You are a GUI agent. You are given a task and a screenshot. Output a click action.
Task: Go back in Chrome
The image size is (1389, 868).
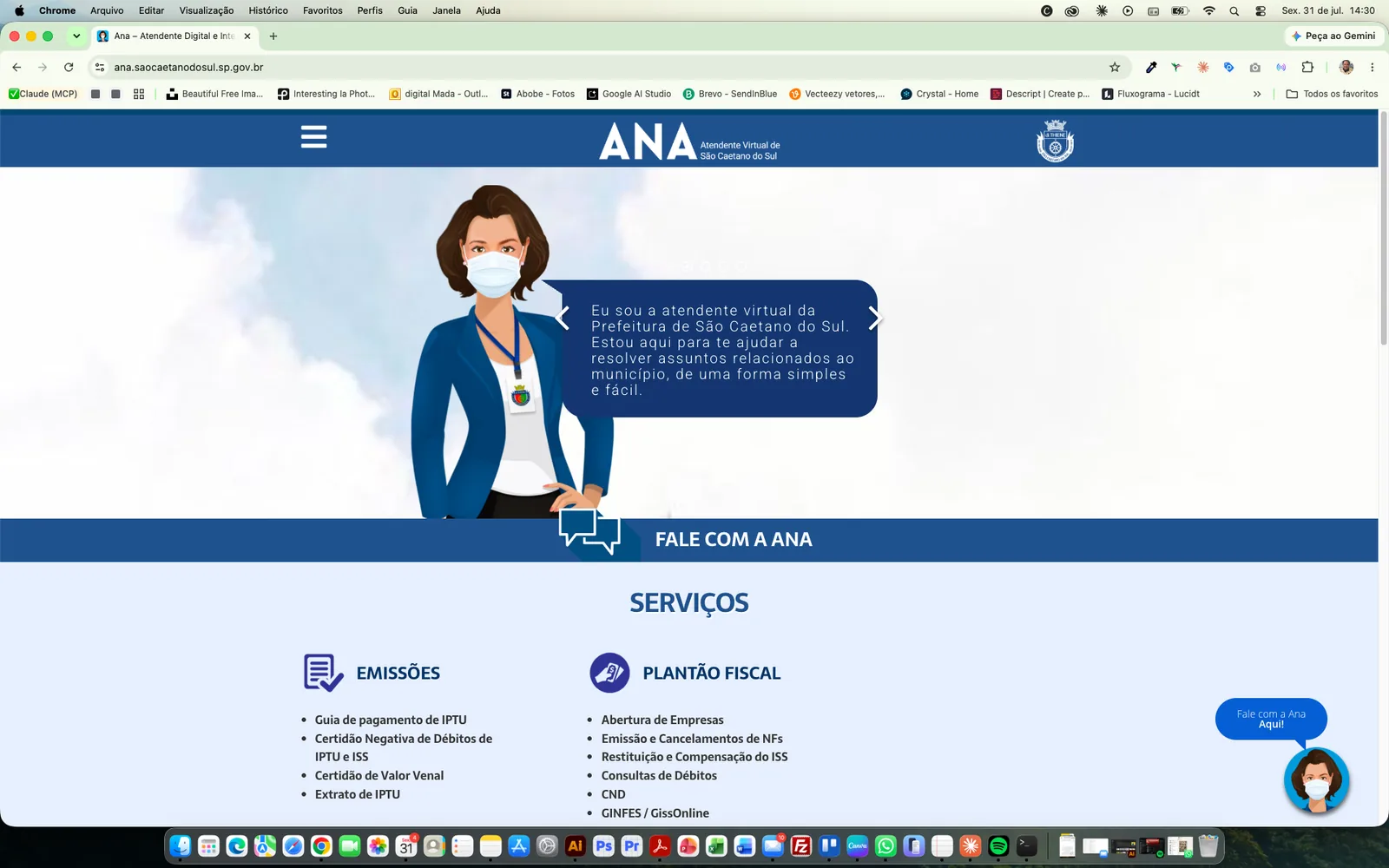[x=16, y=67]
